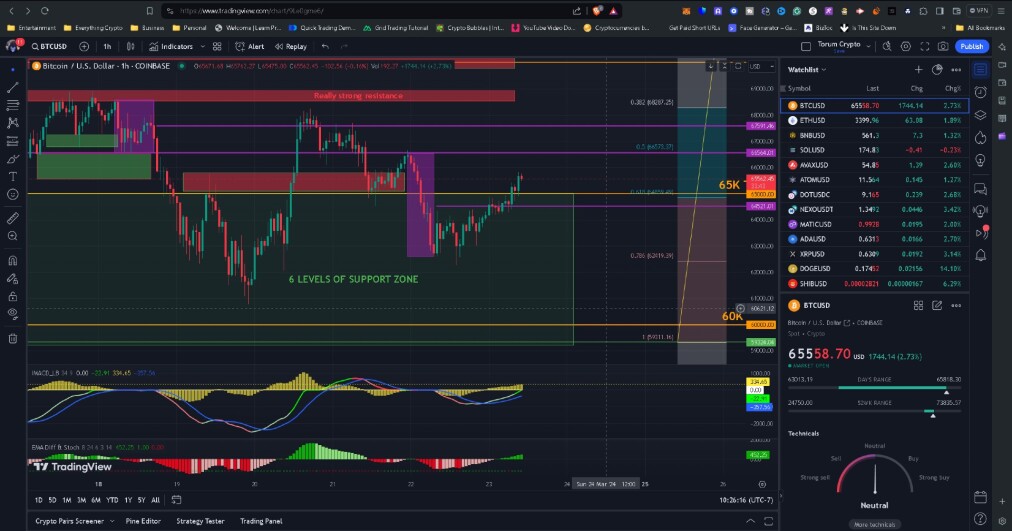Viewport: 1012px width, 531px height.
Task: Select the Text tool in drawing toolbar
Action: (x=12, y=176)
